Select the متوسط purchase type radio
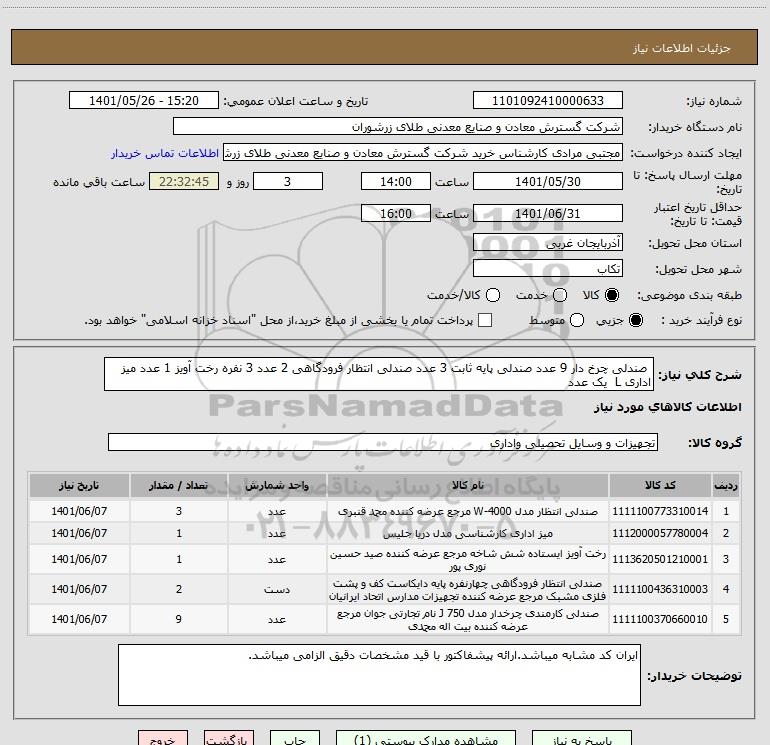 [x=577, y=320]
